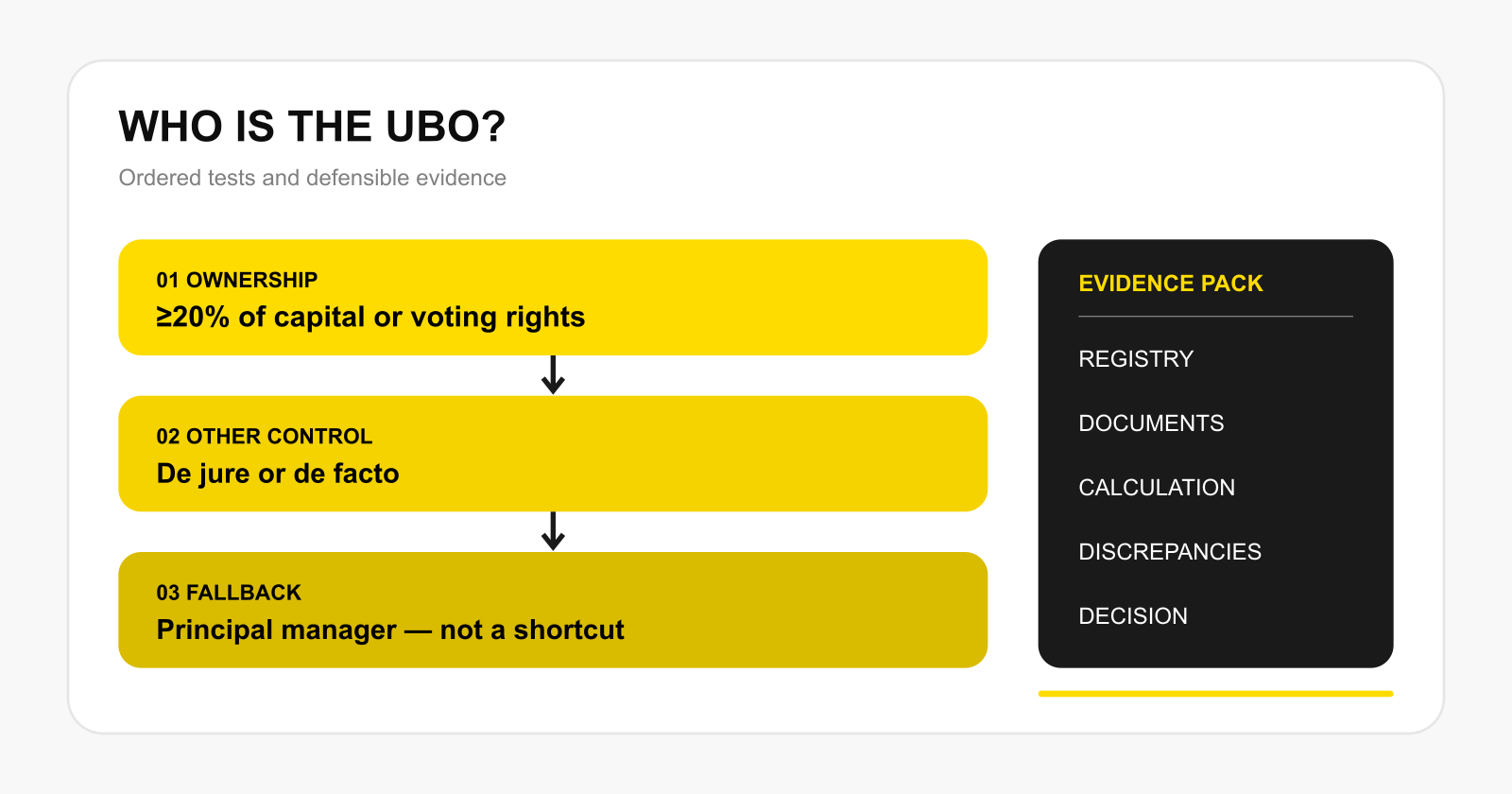
Task: Select the 01 OWNERSHIP step label
Action: tap(237, 280)
